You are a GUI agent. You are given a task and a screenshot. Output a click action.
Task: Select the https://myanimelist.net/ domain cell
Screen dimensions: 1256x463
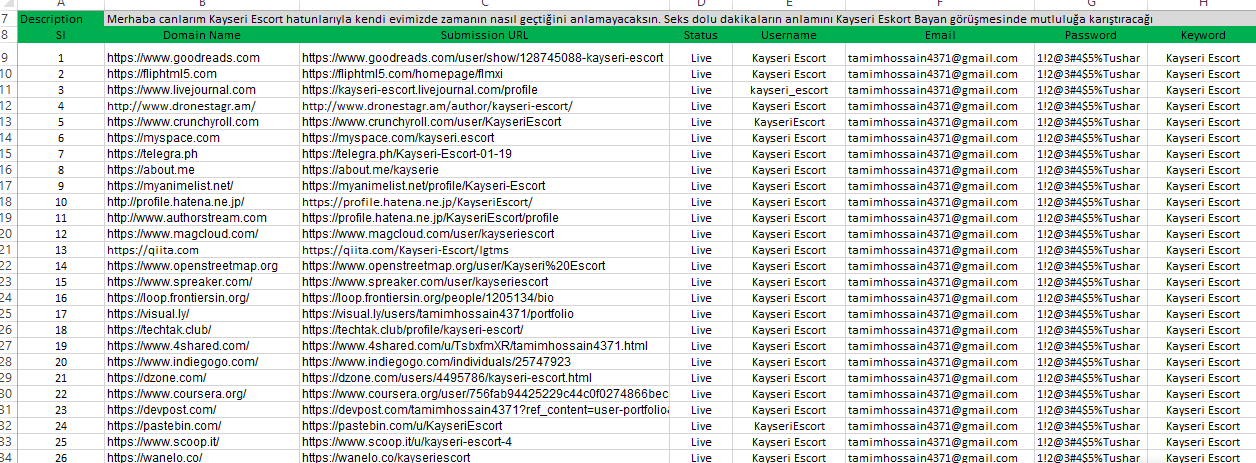(202, 186)
